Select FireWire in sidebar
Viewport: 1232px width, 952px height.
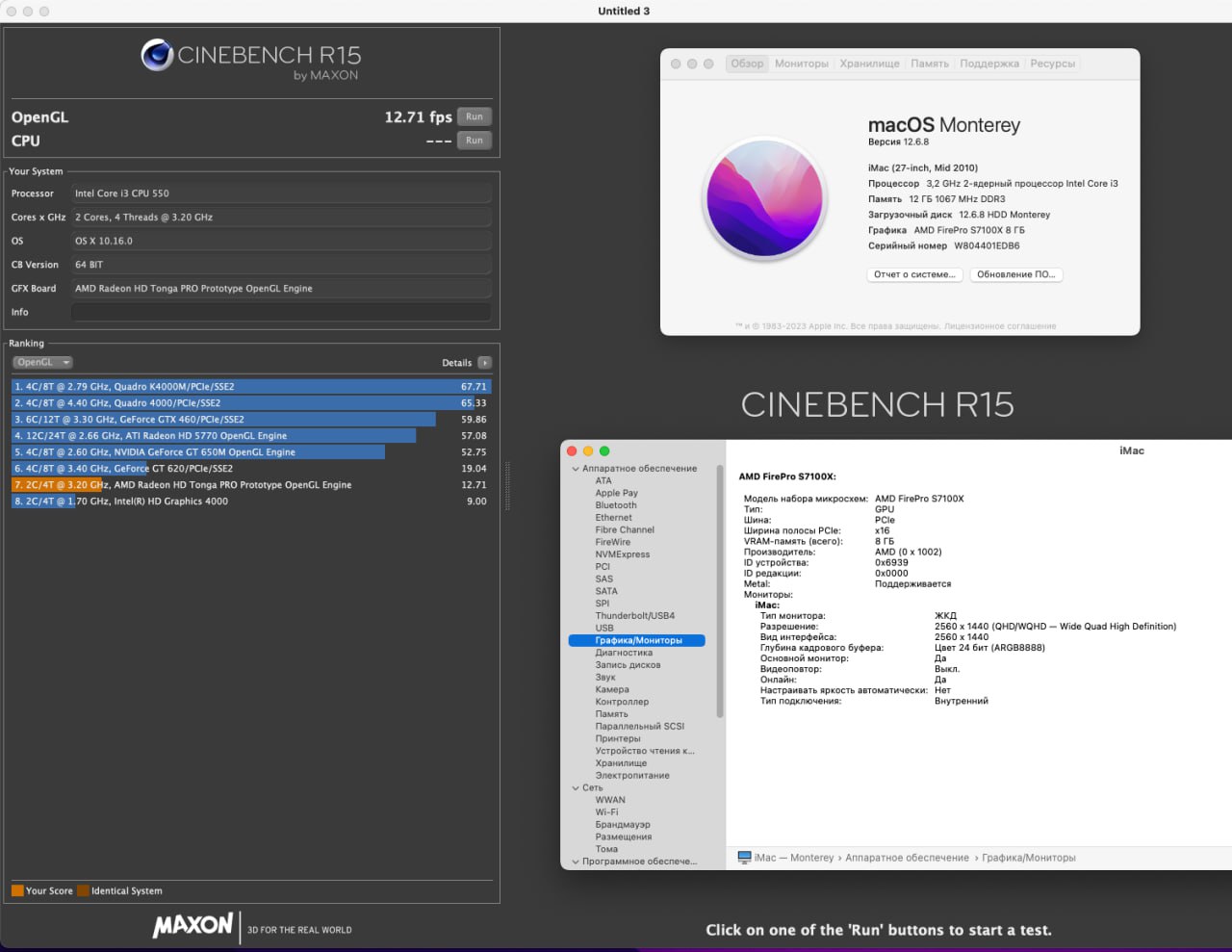click(613, 542)
